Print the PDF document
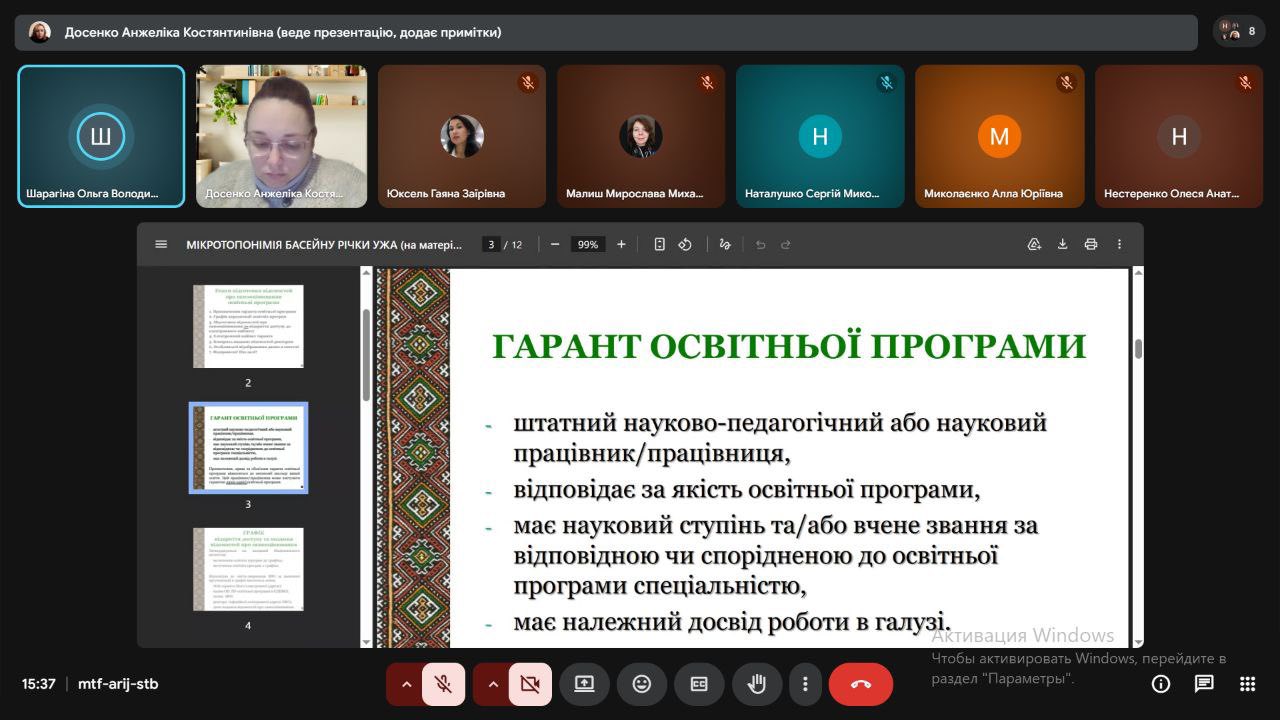 point(1091,245)
